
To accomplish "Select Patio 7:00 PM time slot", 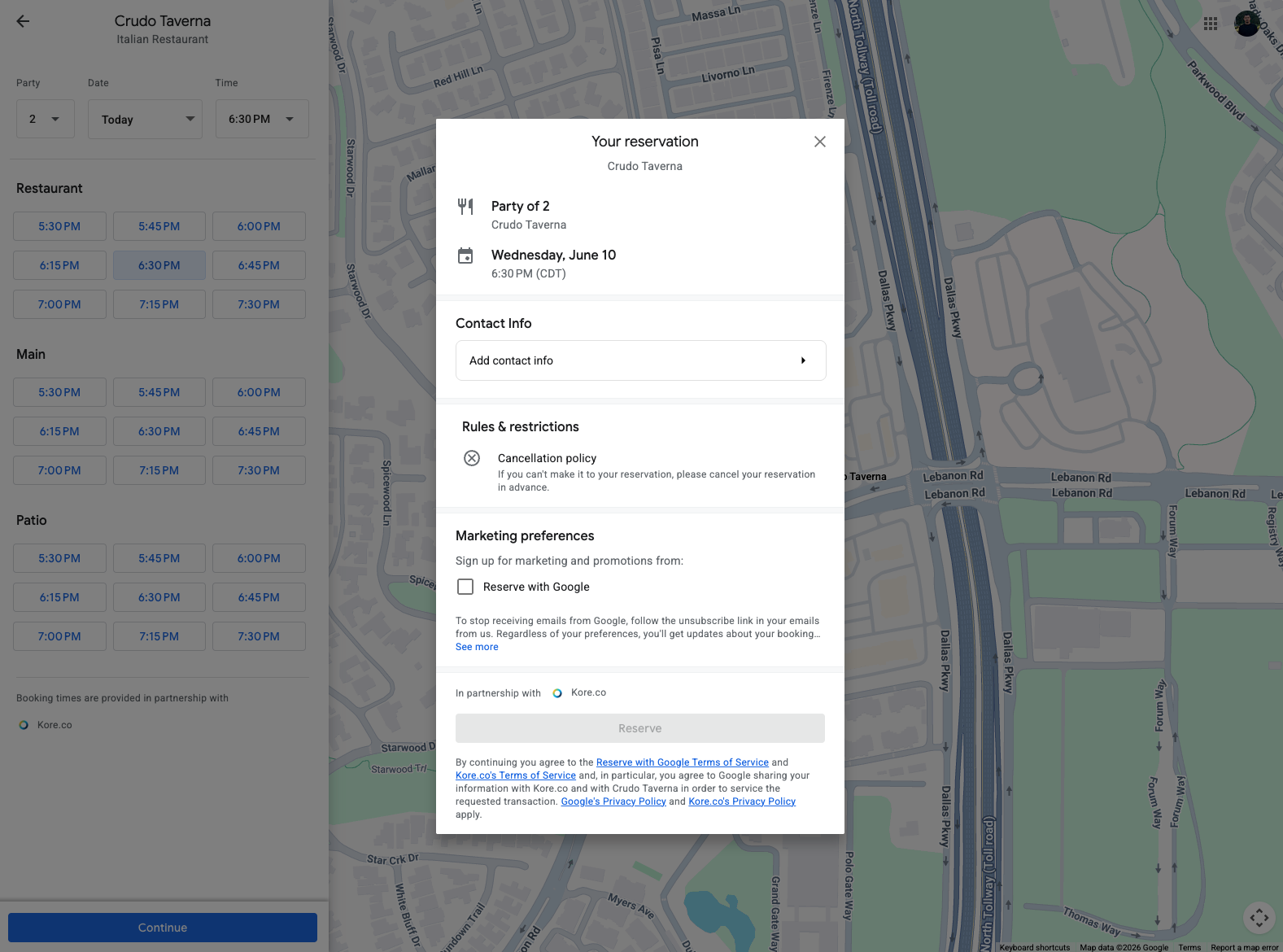I will point(59,636).
